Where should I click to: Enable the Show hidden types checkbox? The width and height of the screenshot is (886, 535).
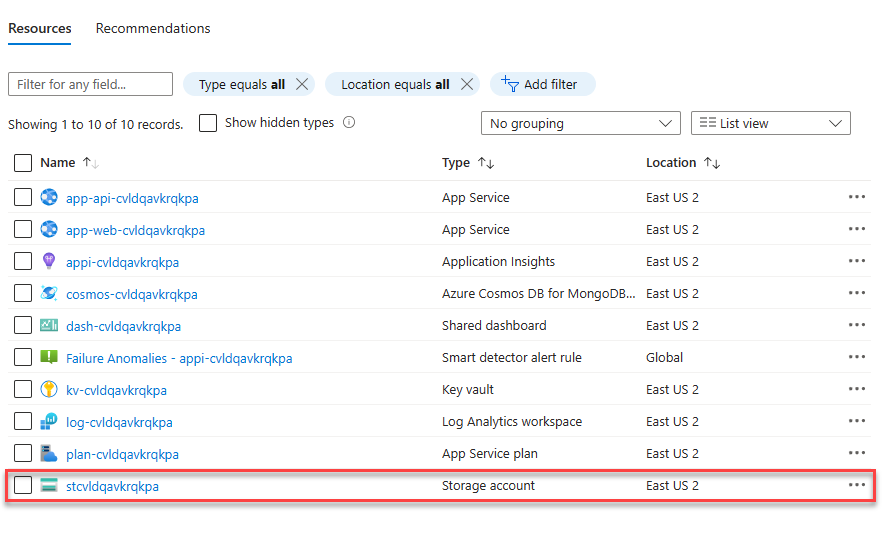click(x=208, y=123)
